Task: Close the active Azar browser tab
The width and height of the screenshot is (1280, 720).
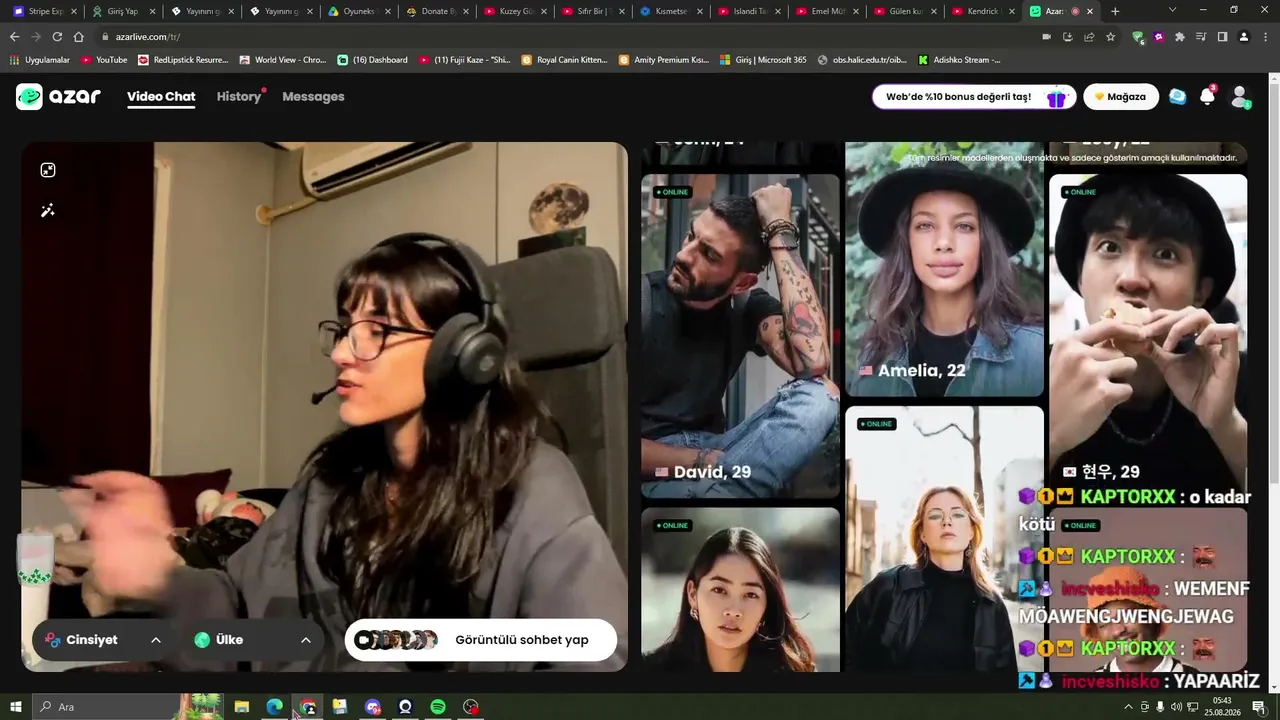Action: 1090,11
